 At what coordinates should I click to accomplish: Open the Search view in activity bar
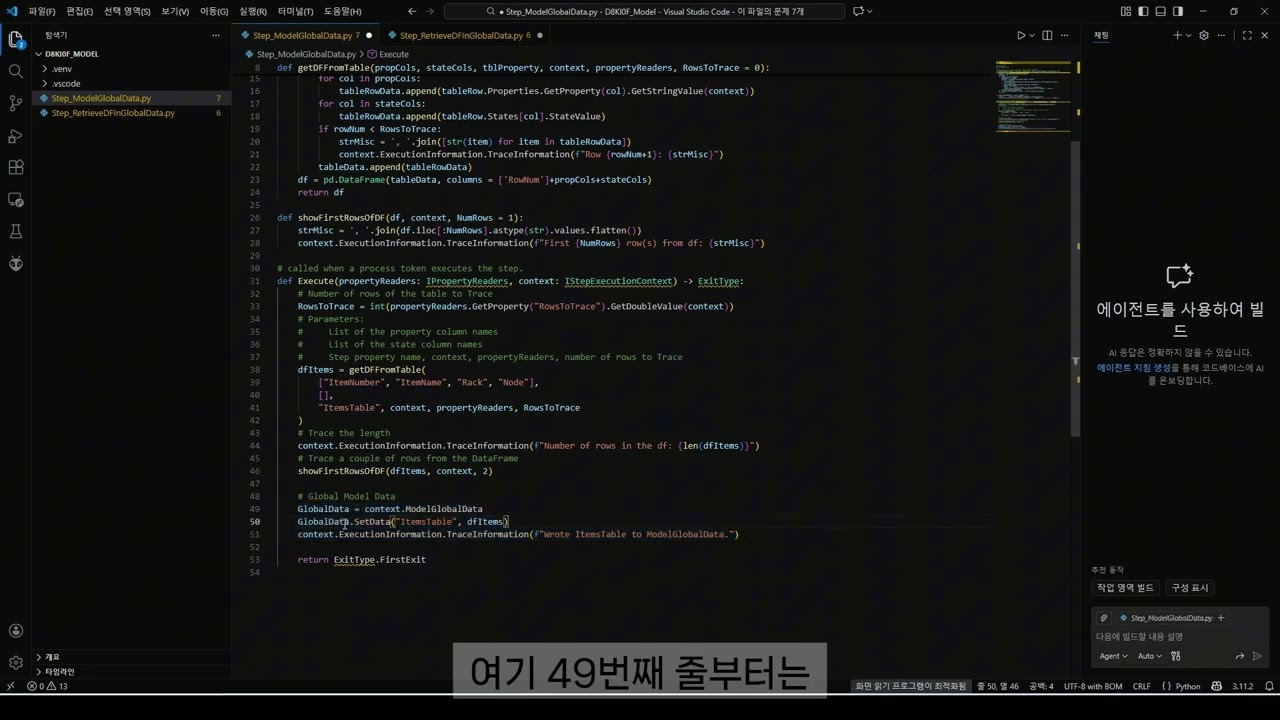pos(15,72)
